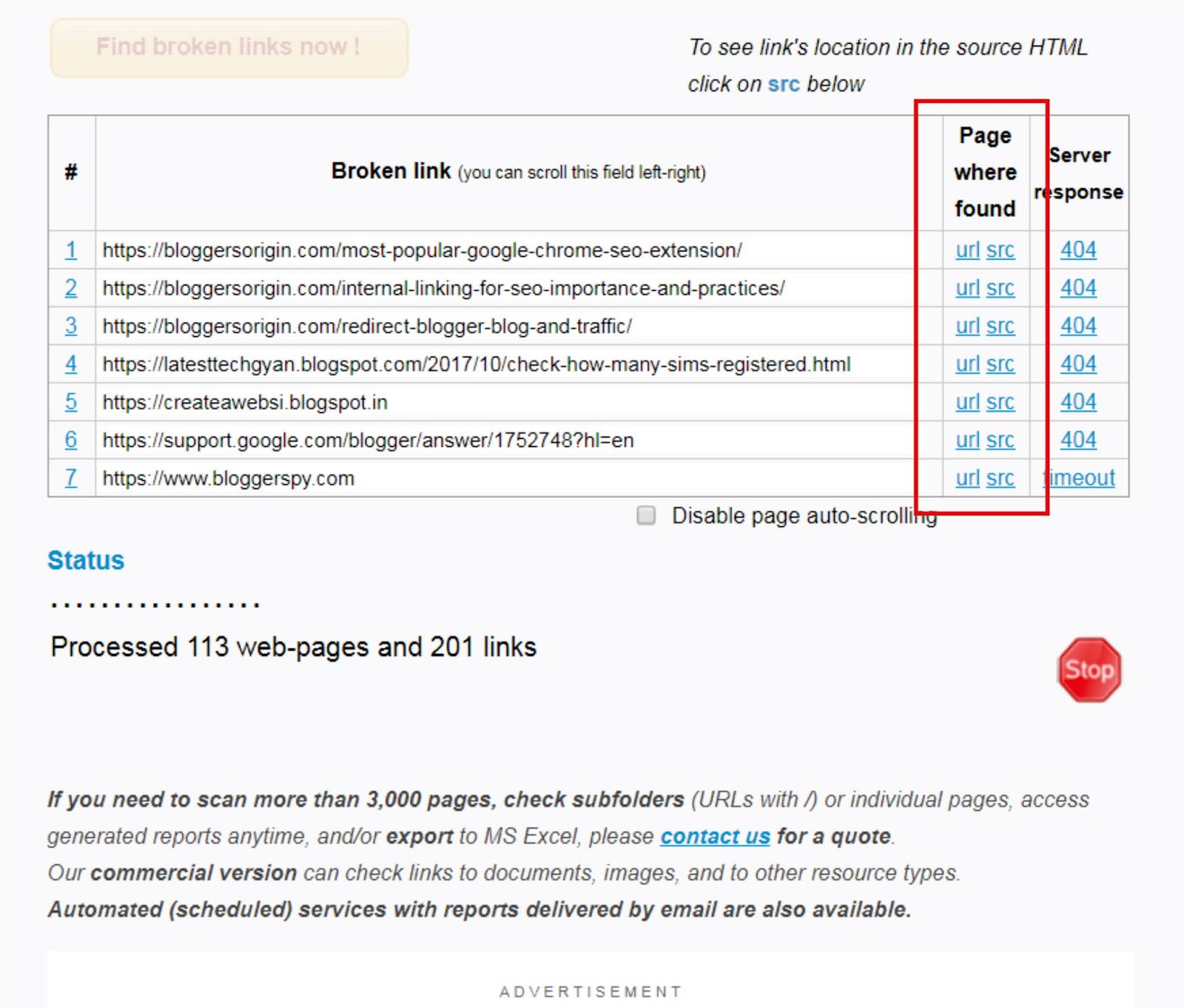Check the Disable page auto-scrolling checkbox

pos(645,515)
